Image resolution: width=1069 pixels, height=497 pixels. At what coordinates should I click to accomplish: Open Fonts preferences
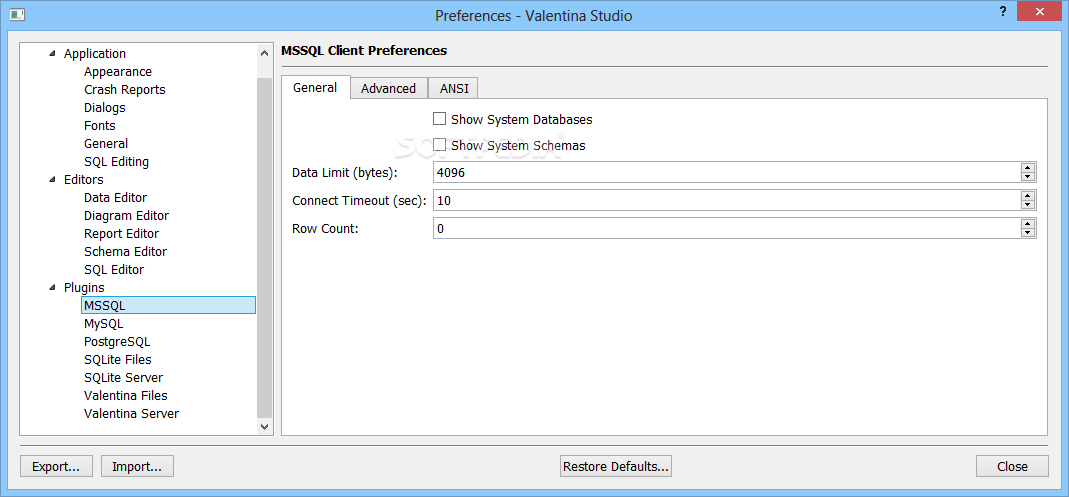click(x=100, y=125)
